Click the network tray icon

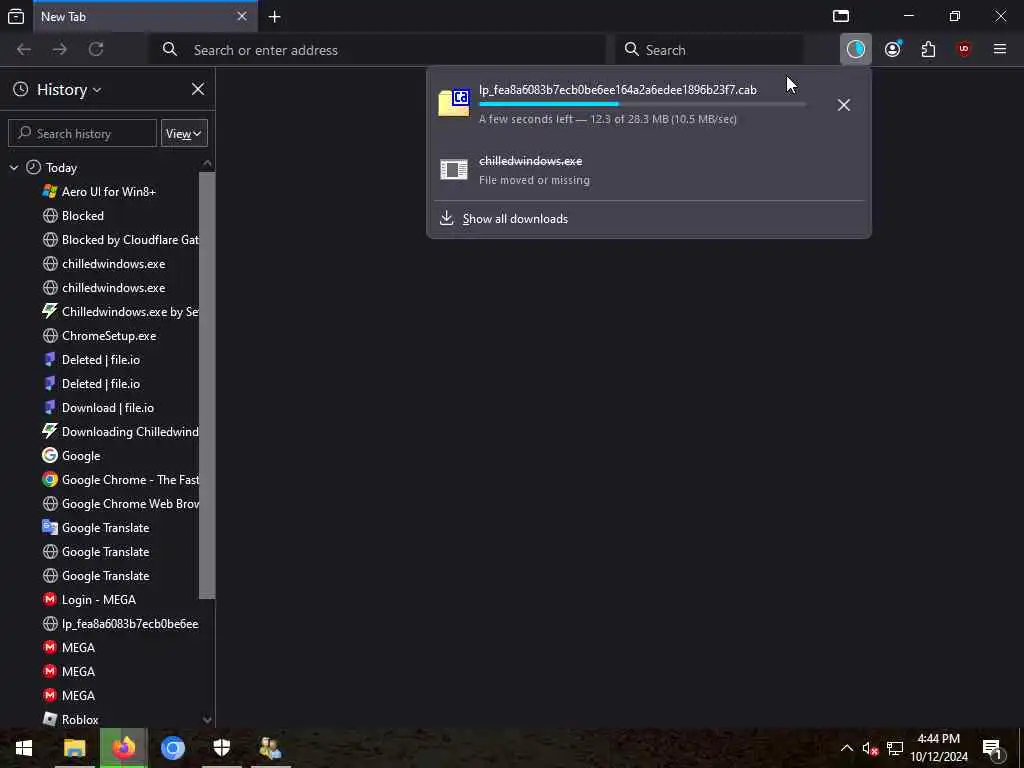[895, 748]
